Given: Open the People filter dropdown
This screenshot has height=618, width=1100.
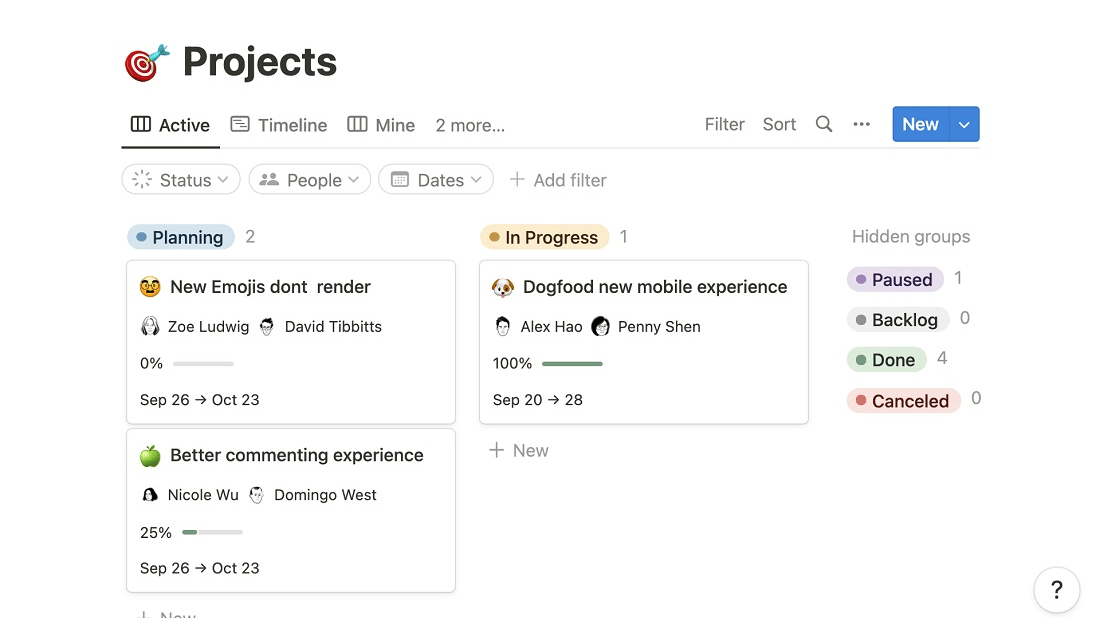Looking at the screenshot, I should (x=309, y=180).
